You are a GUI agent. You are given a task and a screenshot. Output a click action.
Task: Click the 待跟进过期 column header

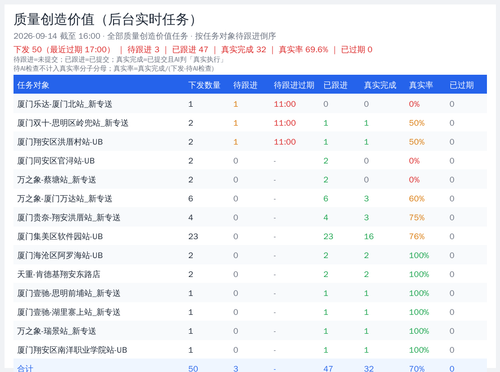(294, 85)
